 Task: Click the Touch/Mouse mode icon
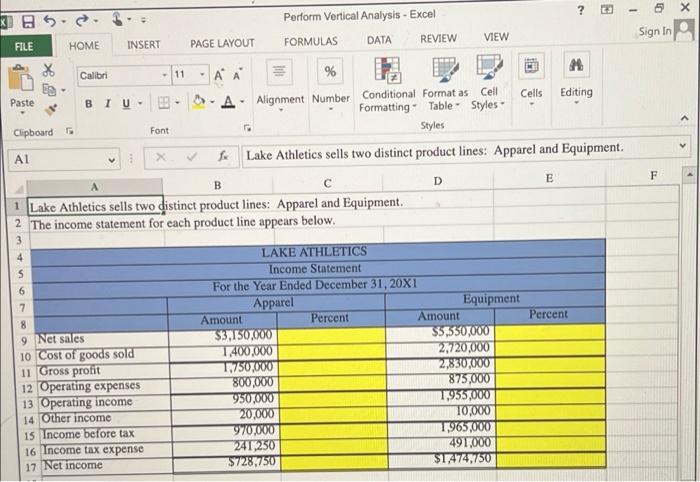click(117, 19)
